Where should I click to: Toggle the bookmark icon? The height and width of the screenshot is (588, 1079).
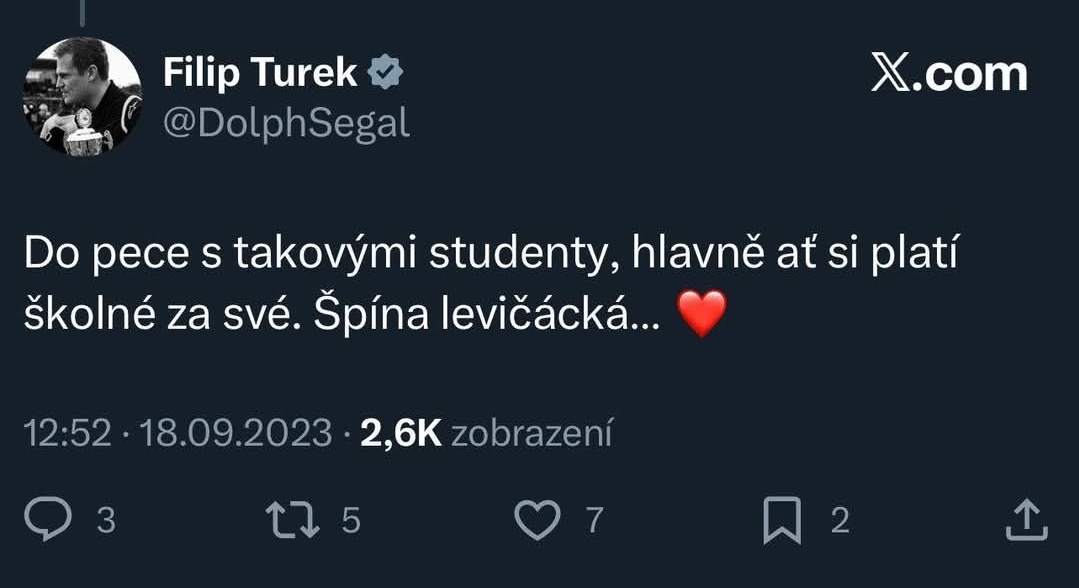[x=782, y=521]
